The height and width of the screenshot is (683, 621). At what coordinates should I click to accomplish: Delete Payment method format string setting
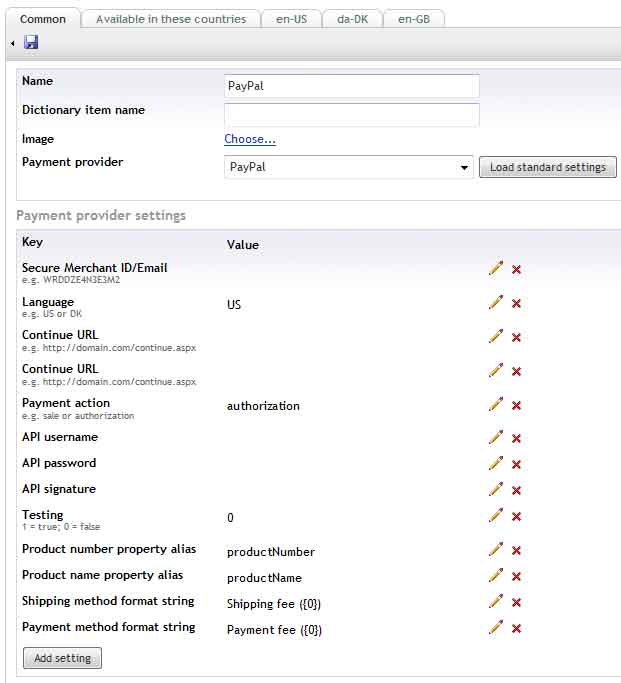click(x=516, y=629)
